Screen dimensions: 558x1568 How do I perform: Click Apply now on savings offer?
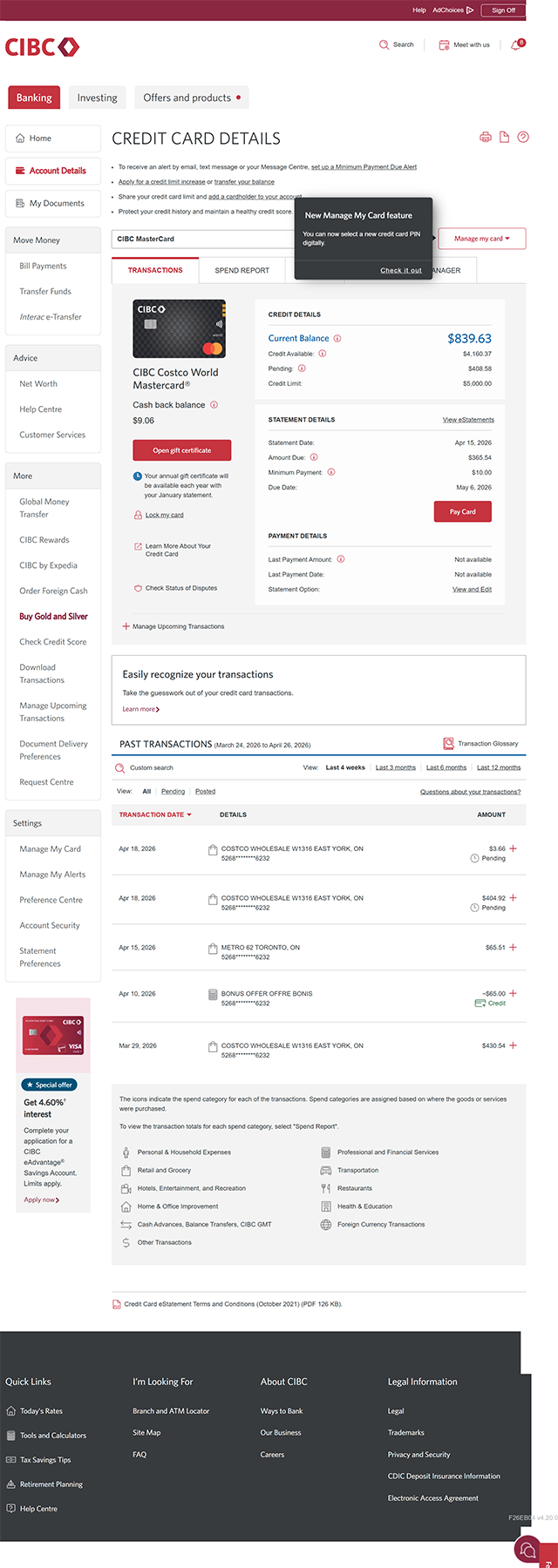click(x=41, y=1200)
